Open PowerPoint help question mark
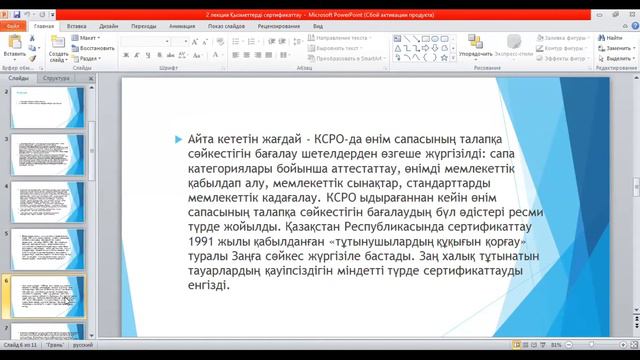The image size is (640, 360). click(x=635, y=26)
